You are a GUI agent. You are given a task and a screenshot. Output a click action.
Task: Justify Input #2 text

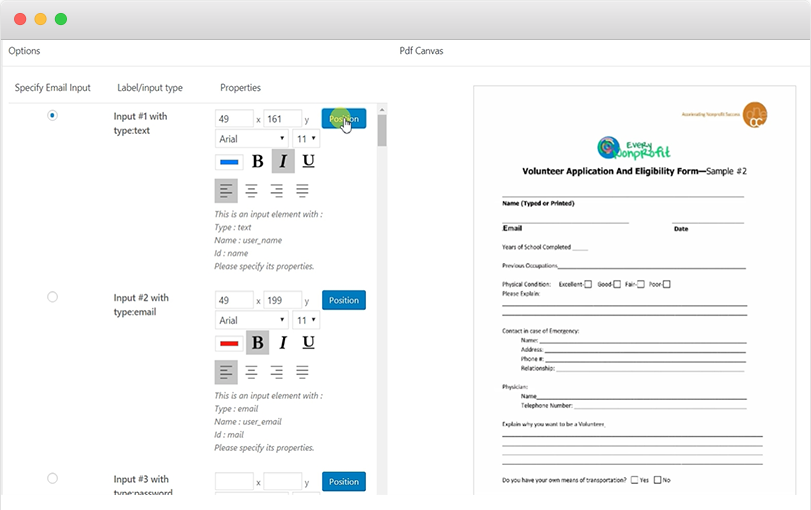302,372
